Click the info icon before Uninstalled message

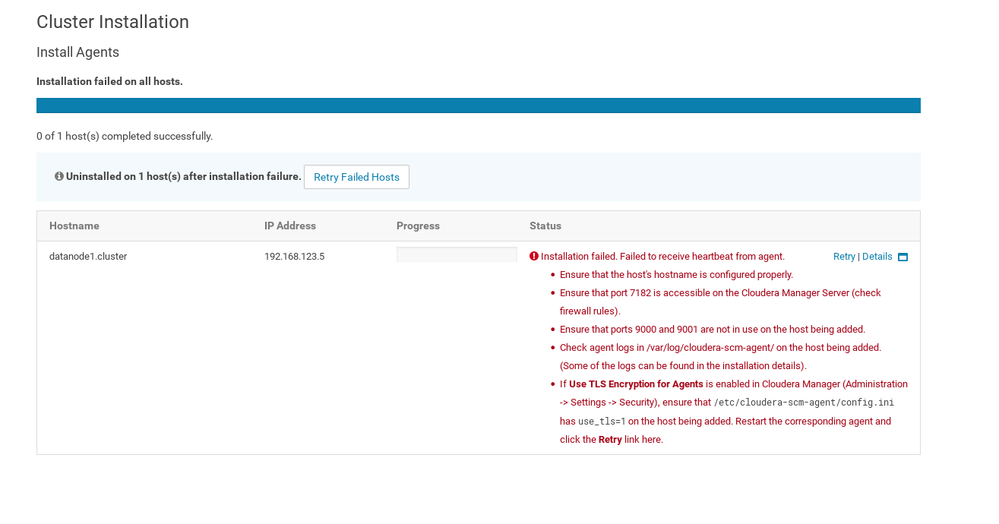pos(59,177)
